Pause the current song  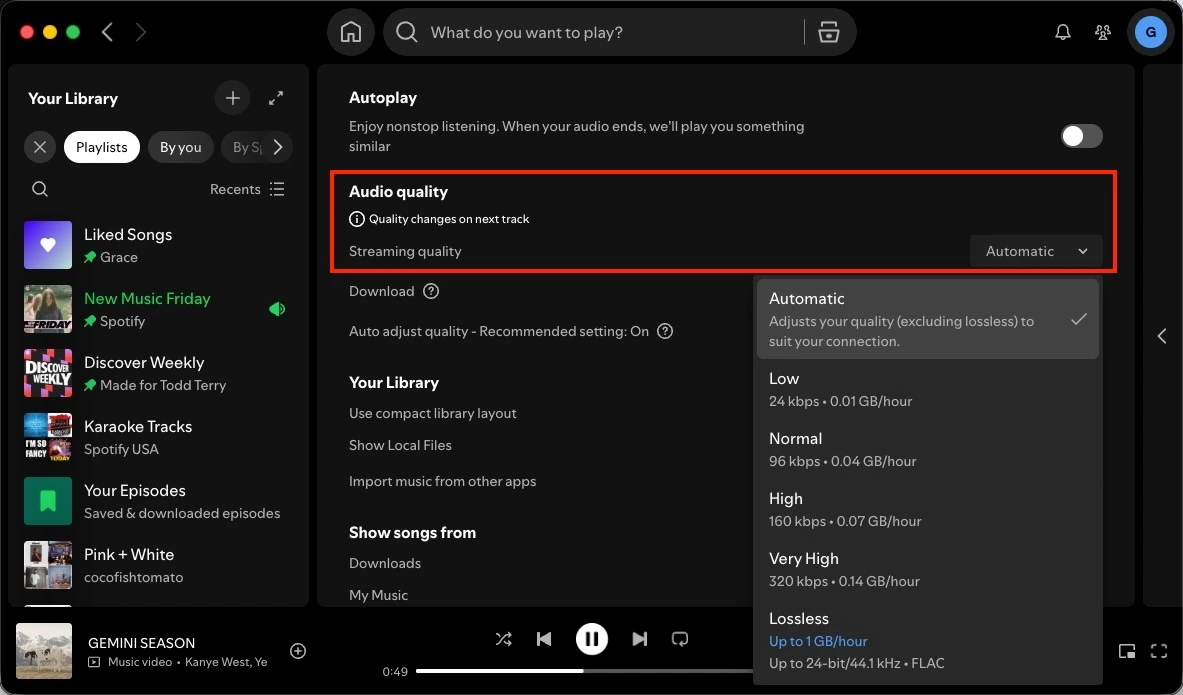tap(592, 639)
